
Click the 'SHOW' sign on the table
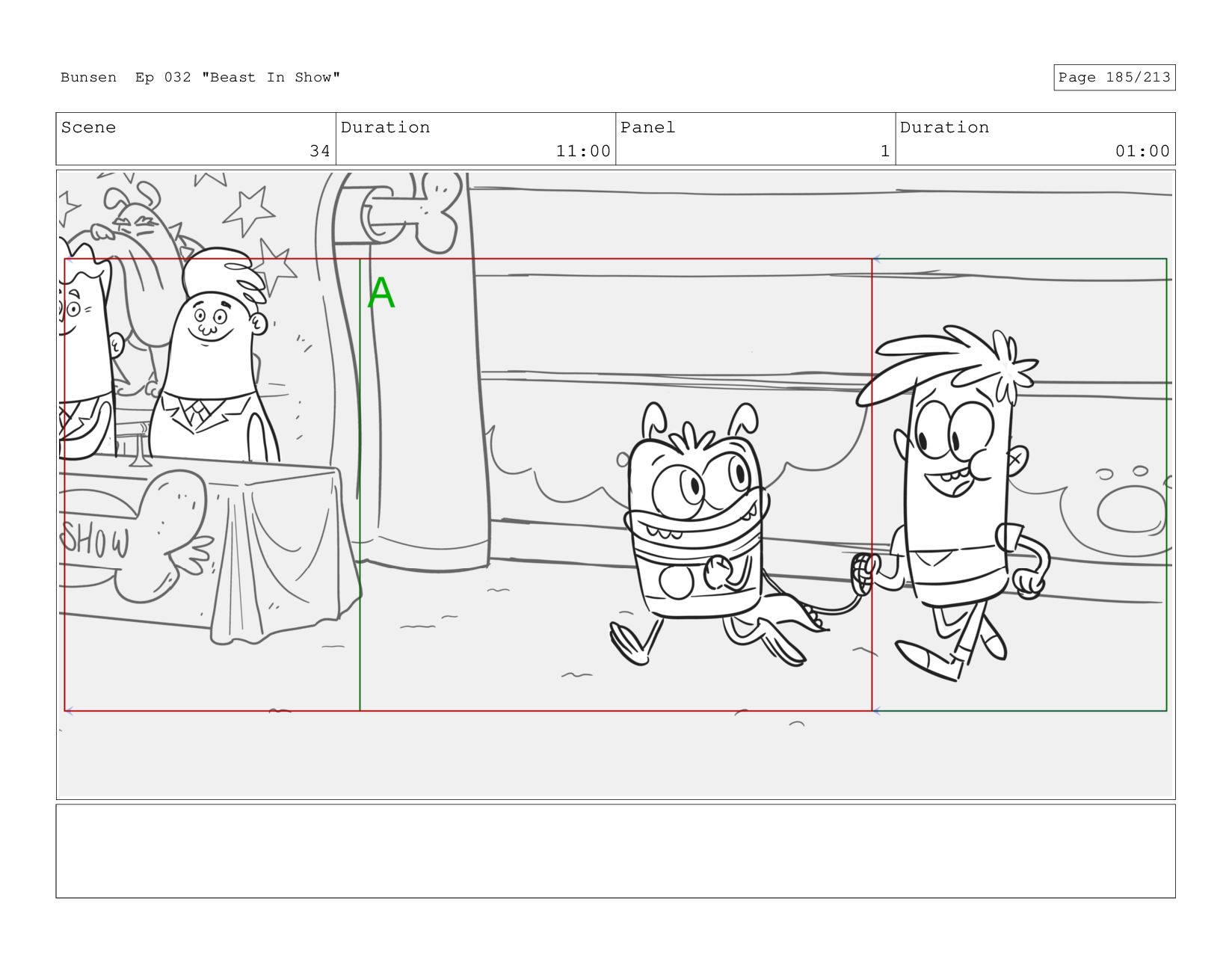click(94, 540)
